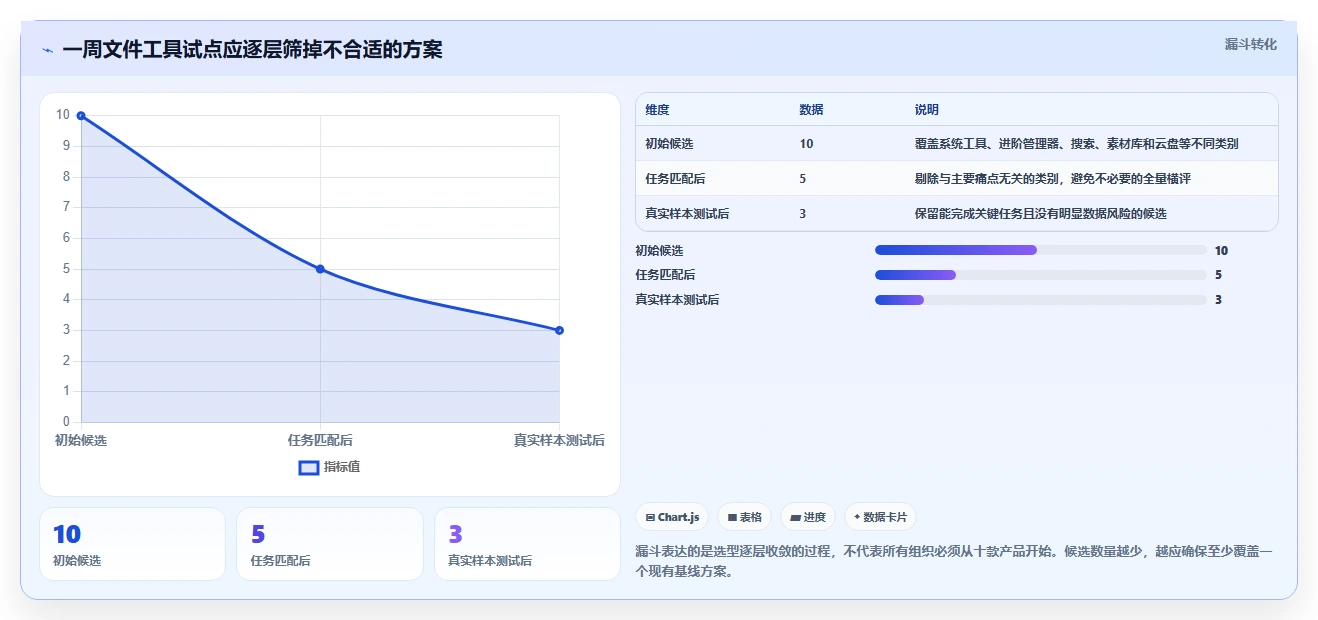
Task: Click the 数据卡片 tag
Action: pos(880,517)
